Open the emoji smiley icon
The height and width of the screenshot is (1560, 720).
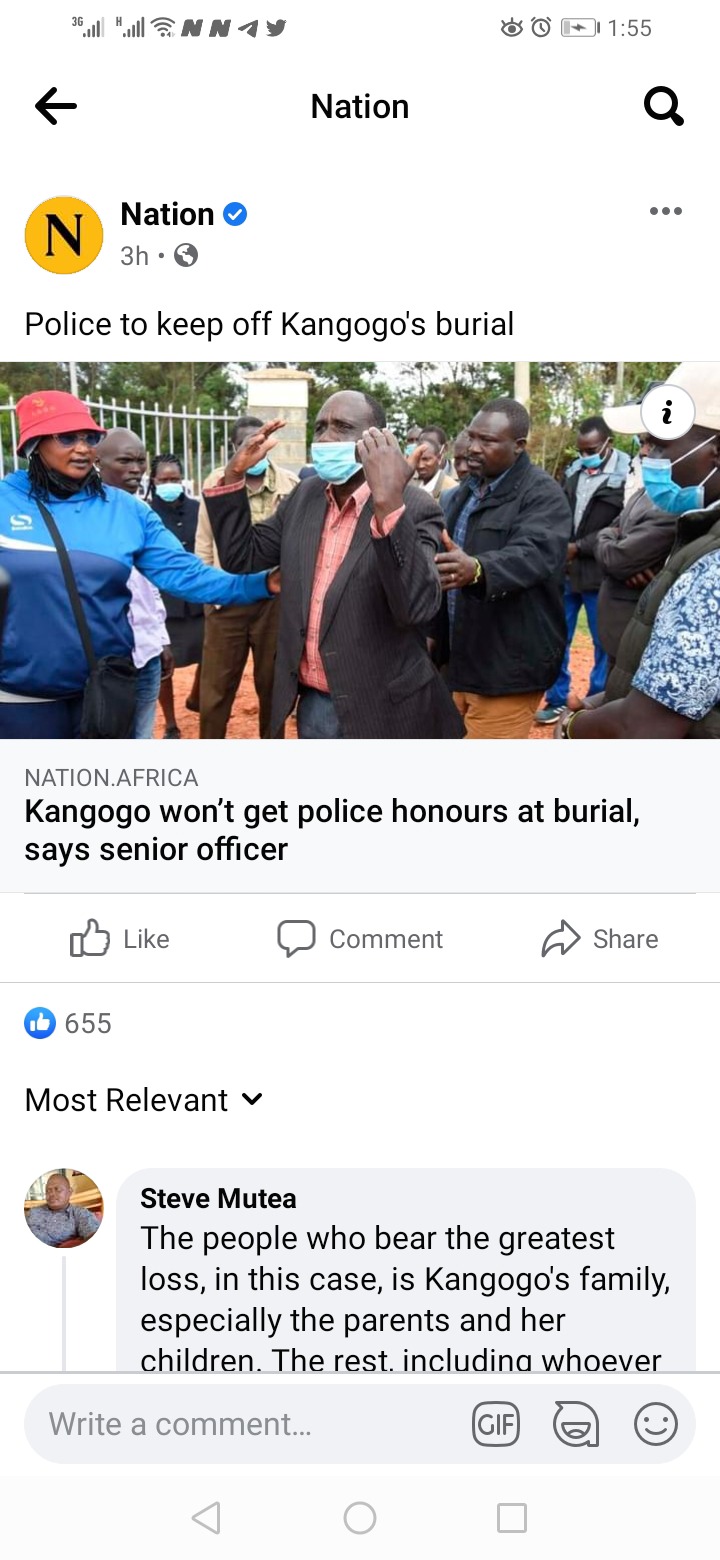tap(656, 1424)
